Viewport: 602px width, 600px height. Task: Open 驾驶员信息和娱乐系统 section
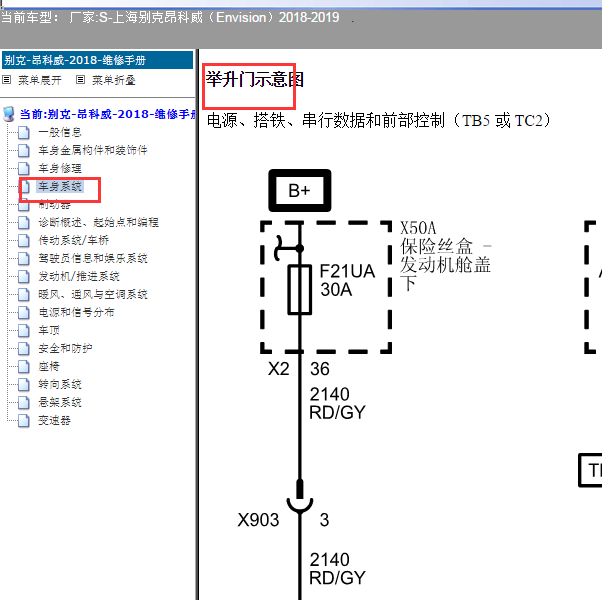93,258
